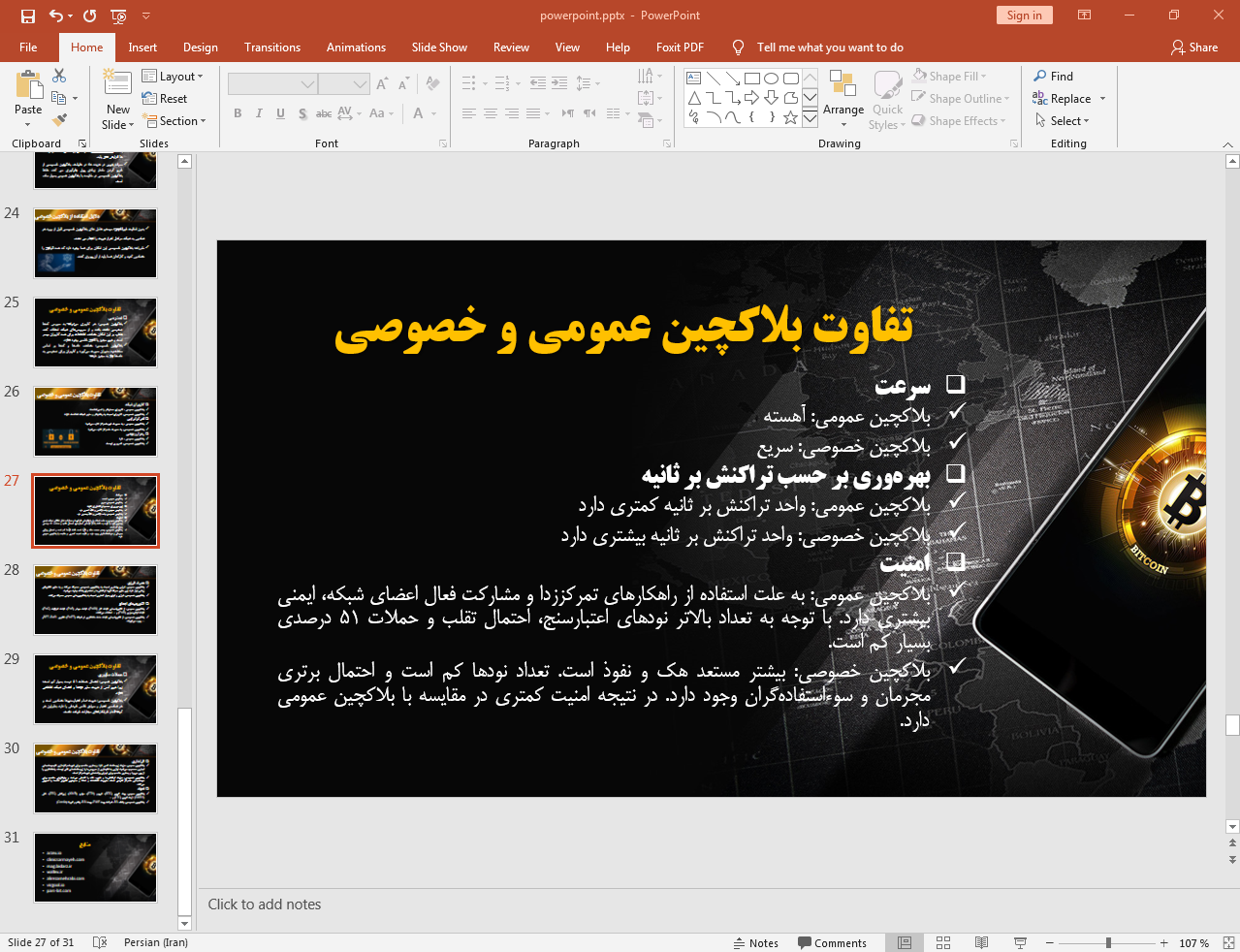Center align text

click(x=490, y=113)
